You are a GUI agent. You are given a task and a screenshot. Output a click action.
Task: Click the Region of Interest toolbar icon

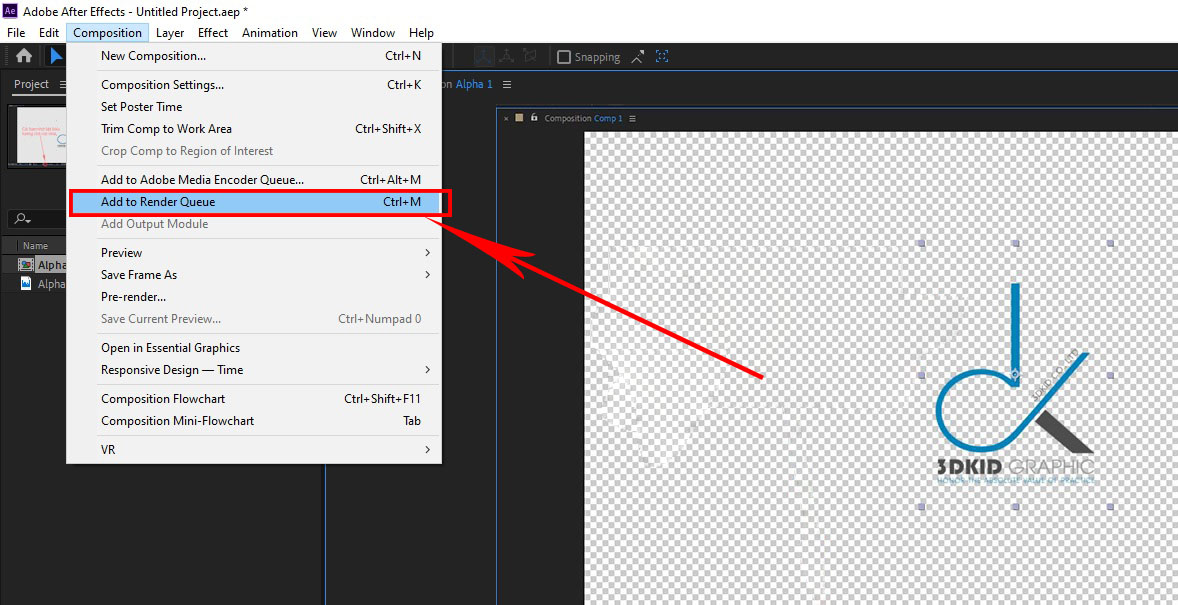(662, 57)
